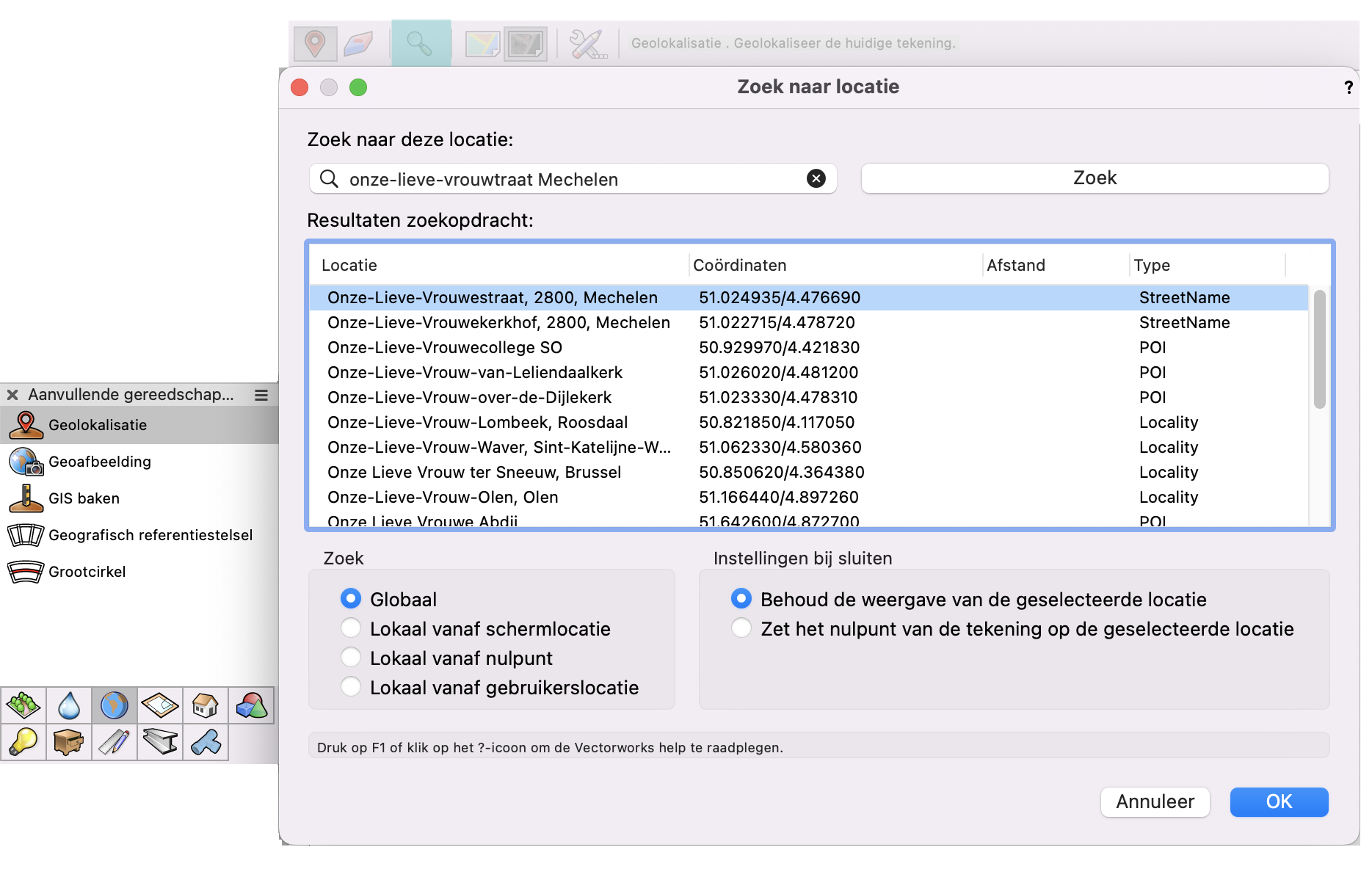The width and height of the screenshot is (1372, 869).
Task: Click the help question mark icon
Action: point(1349,87)
